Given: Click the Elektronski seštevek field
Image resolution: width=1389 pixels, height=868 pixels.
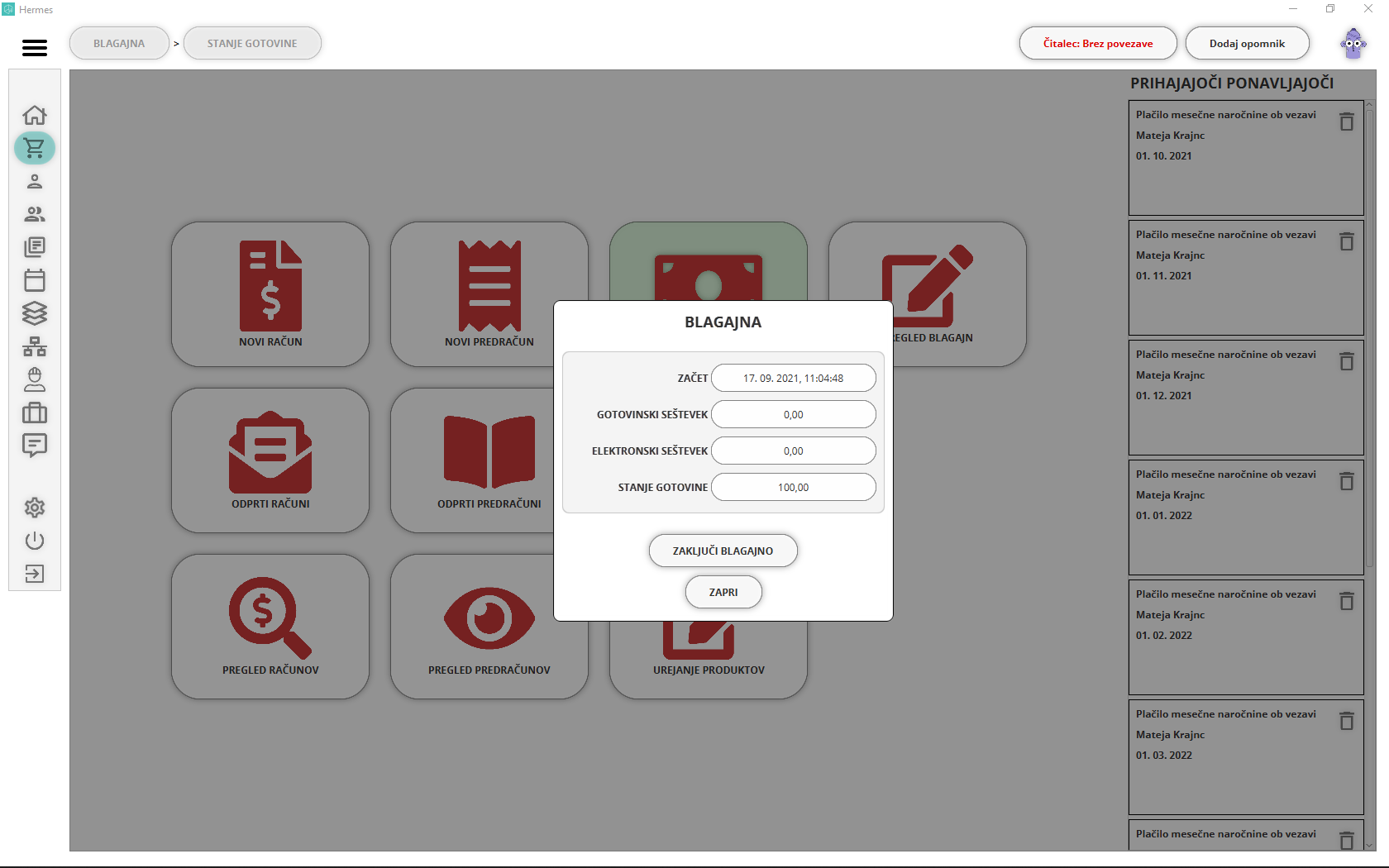Looking at the screenshot, I should [794, 451].
